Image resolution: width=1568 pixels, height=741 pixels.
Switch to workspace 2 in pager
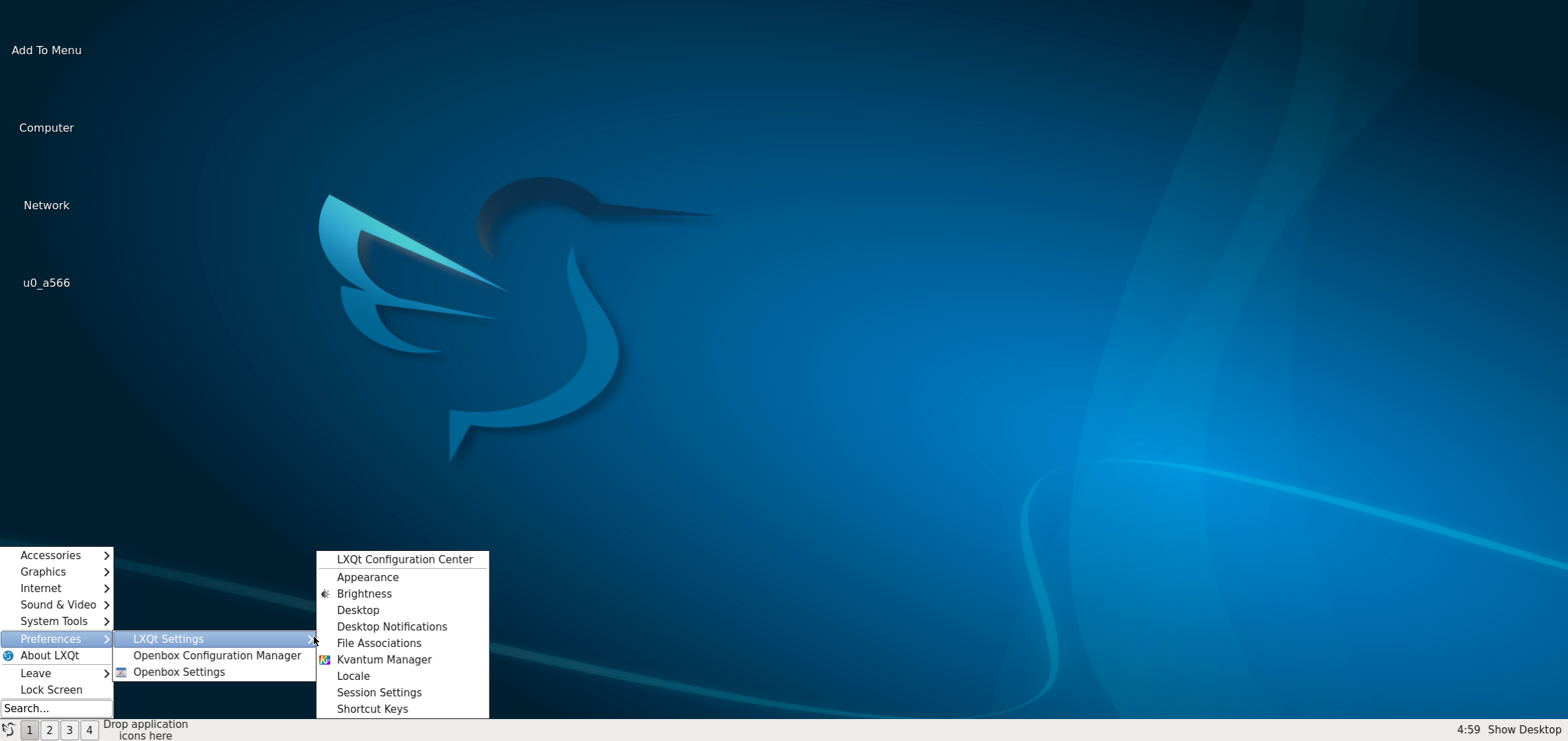[x=49, y=730]
